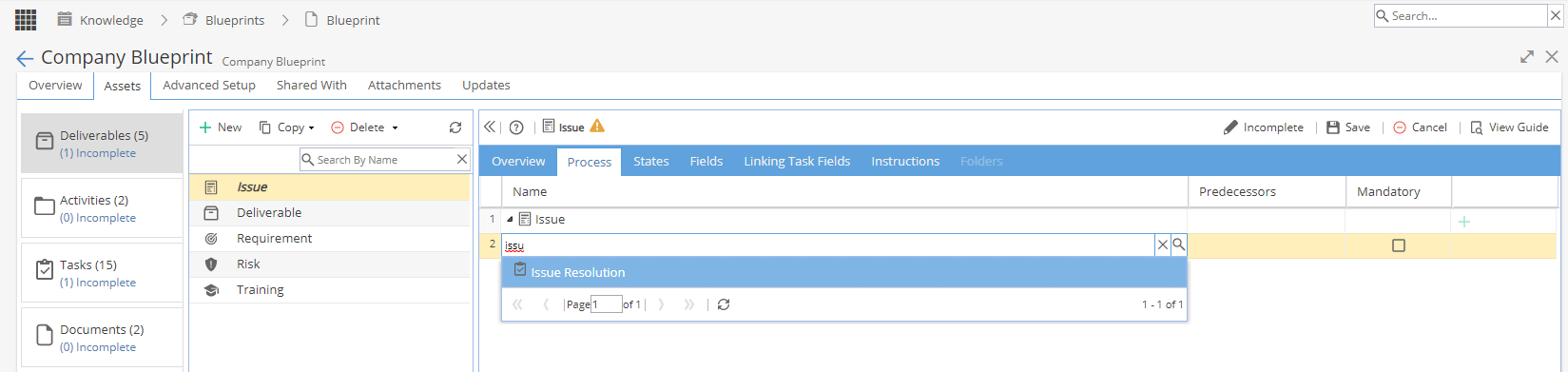Viewport: 1568px width, 372px height.
Task: Click the warning triangle next to Issue
Action: 597,126
